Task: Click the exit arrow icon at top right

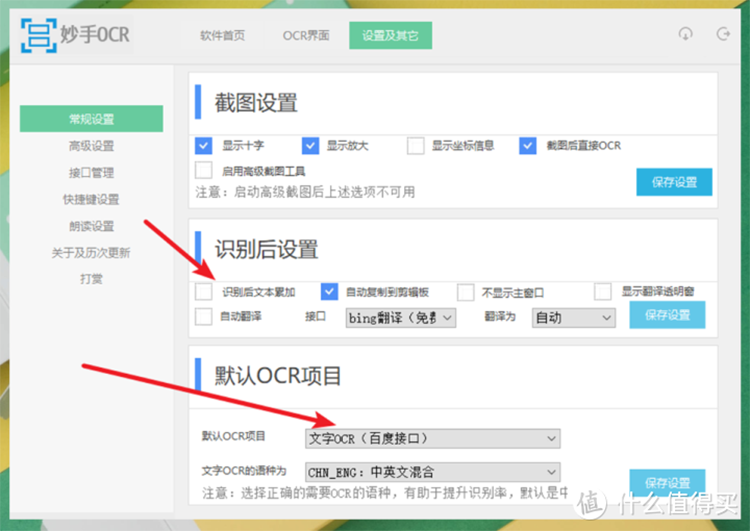Action: (x=723, y=34)
